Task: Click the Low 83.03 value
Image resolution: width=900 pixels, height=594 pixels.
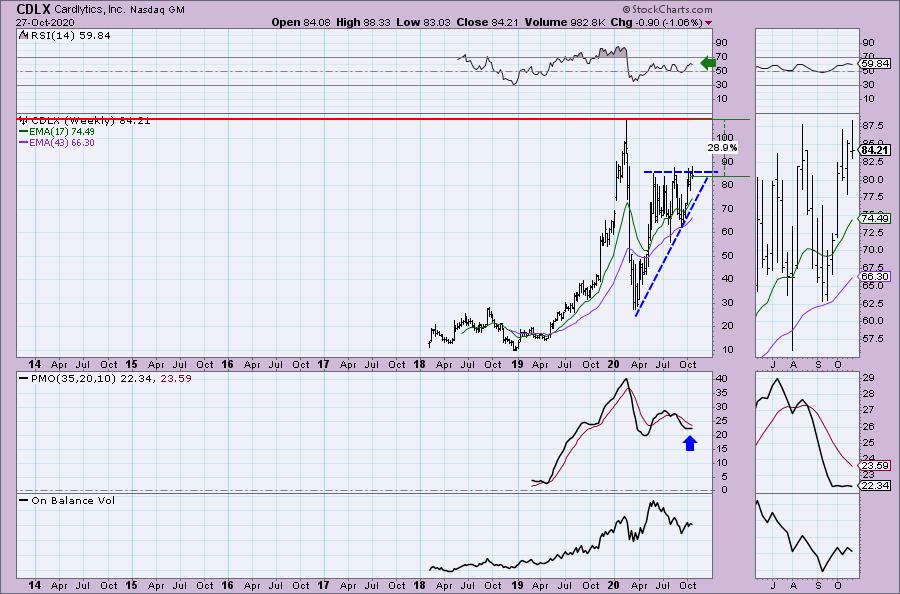Action: 423,22
